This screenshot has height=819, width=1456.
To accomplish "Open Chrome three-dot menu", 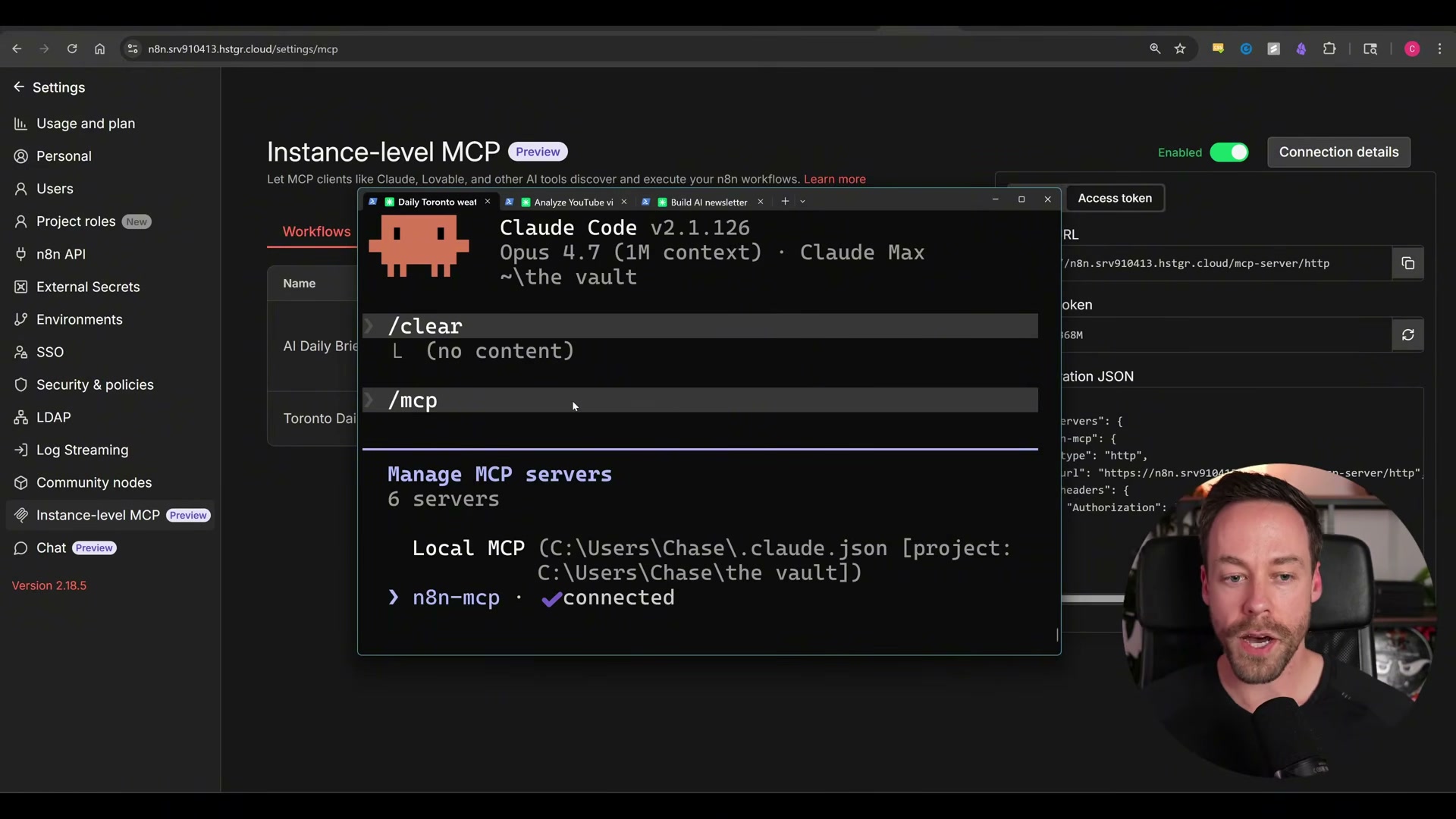I will (x=1440, y=49).
